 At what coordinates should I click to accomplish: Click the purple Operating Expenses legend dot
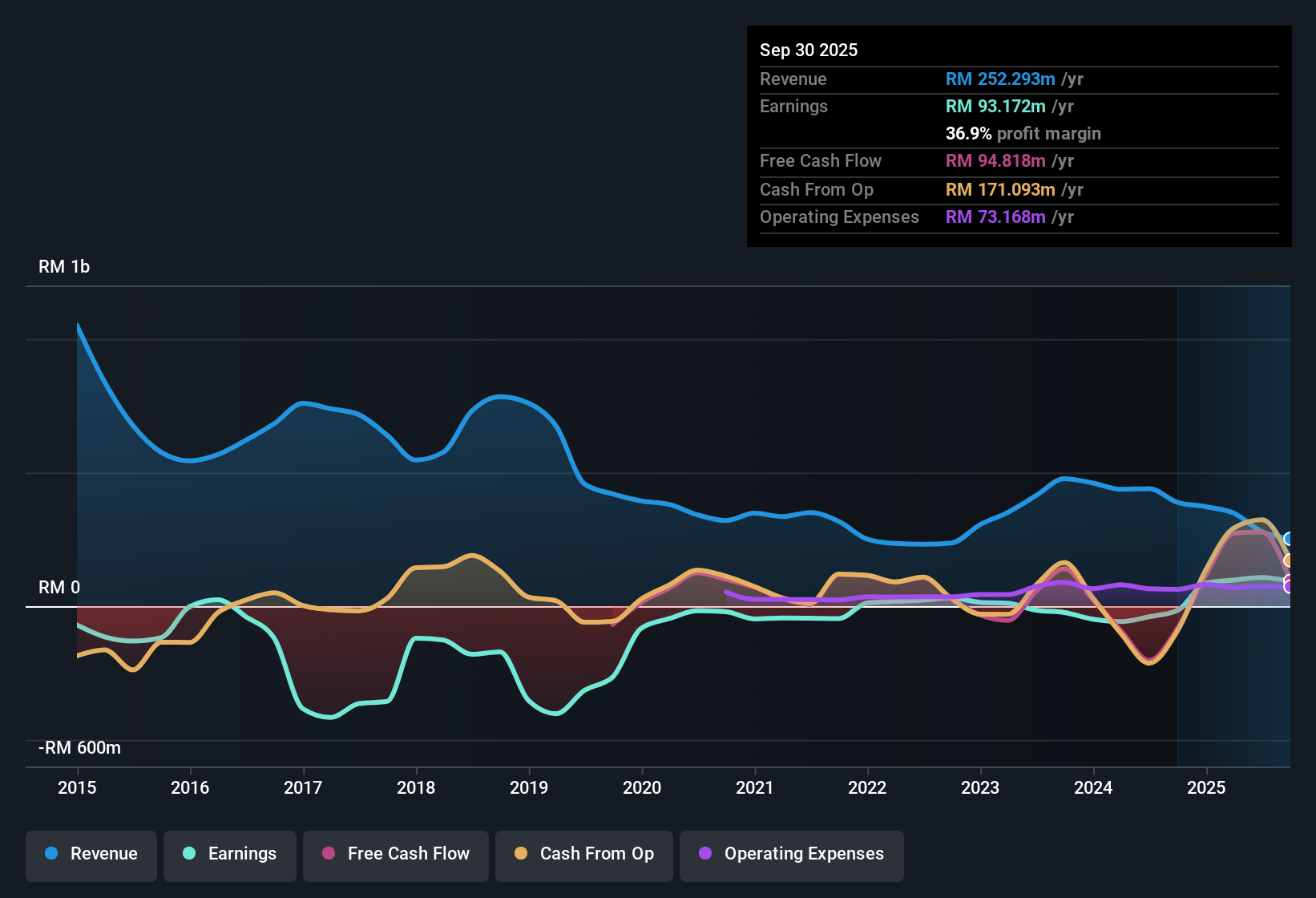(705, 854)
